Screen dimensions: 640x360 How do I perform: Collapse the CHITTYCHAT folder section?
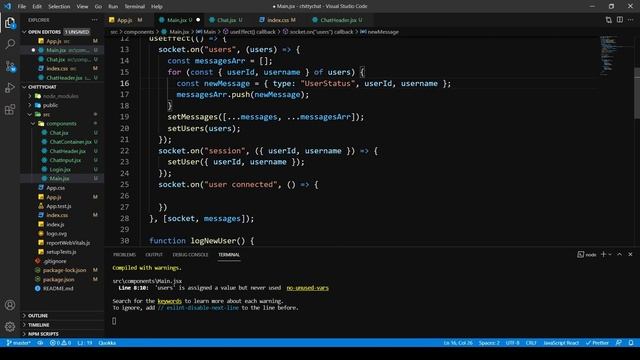pyautogui.click(x=62, y=87)
